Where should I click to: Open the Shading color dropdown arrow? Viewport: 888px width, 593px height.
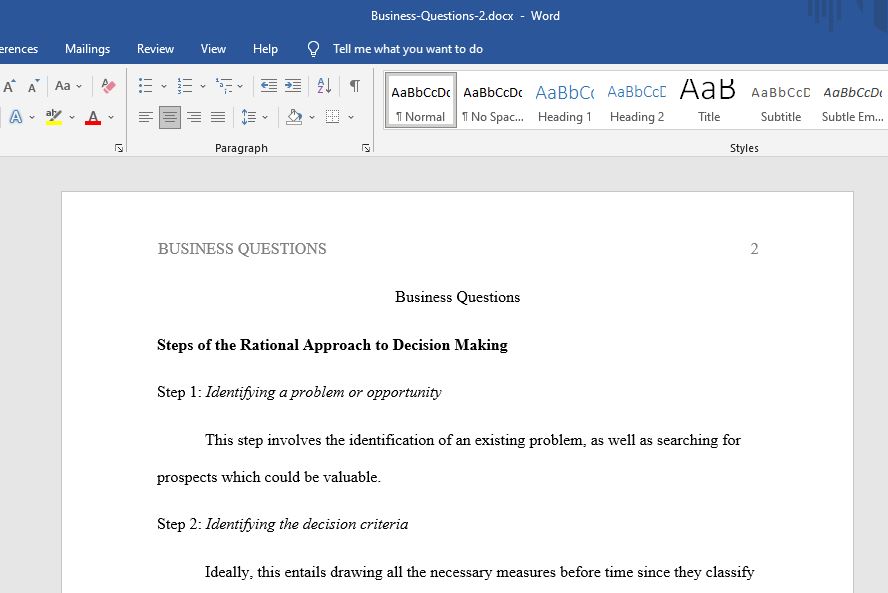pos(311,117)
